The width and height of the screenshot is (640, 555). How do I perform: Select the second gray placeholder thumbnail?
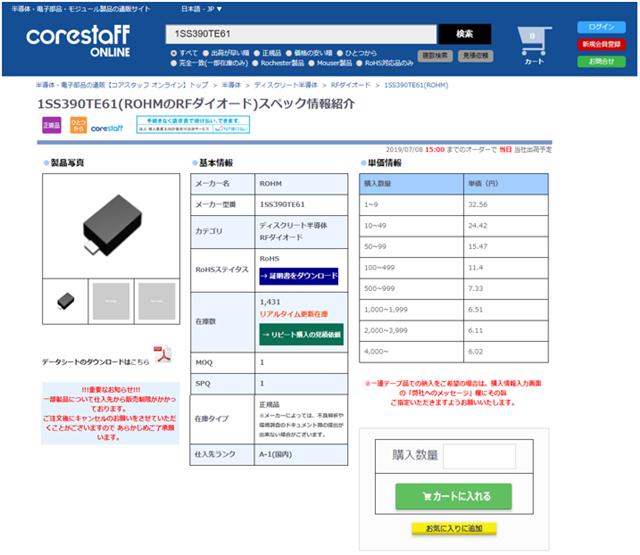coord(111,302)
